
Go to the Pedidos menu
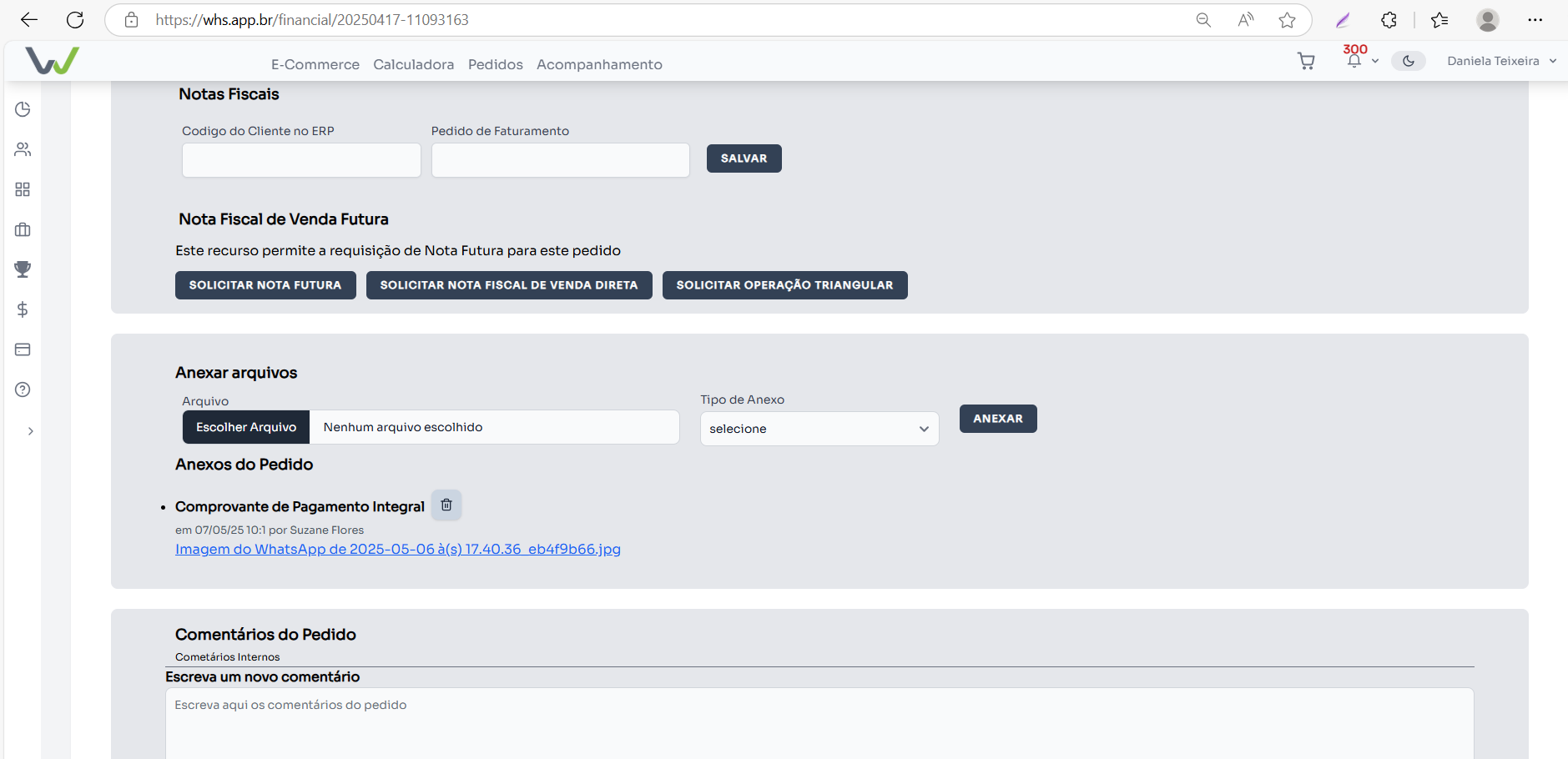tap(495, 64)
